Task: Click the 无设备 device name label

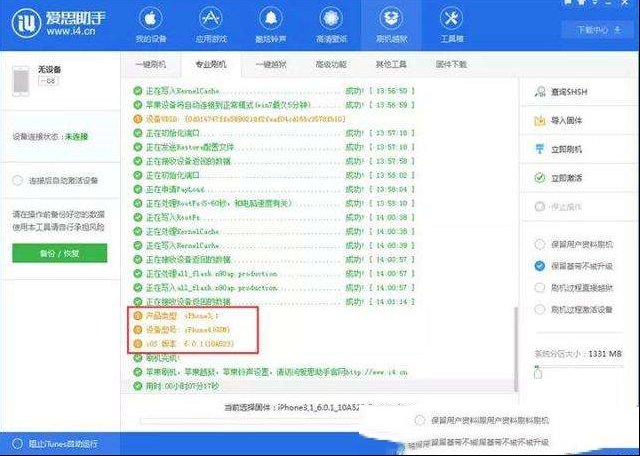Action: (x=49, y=69)
